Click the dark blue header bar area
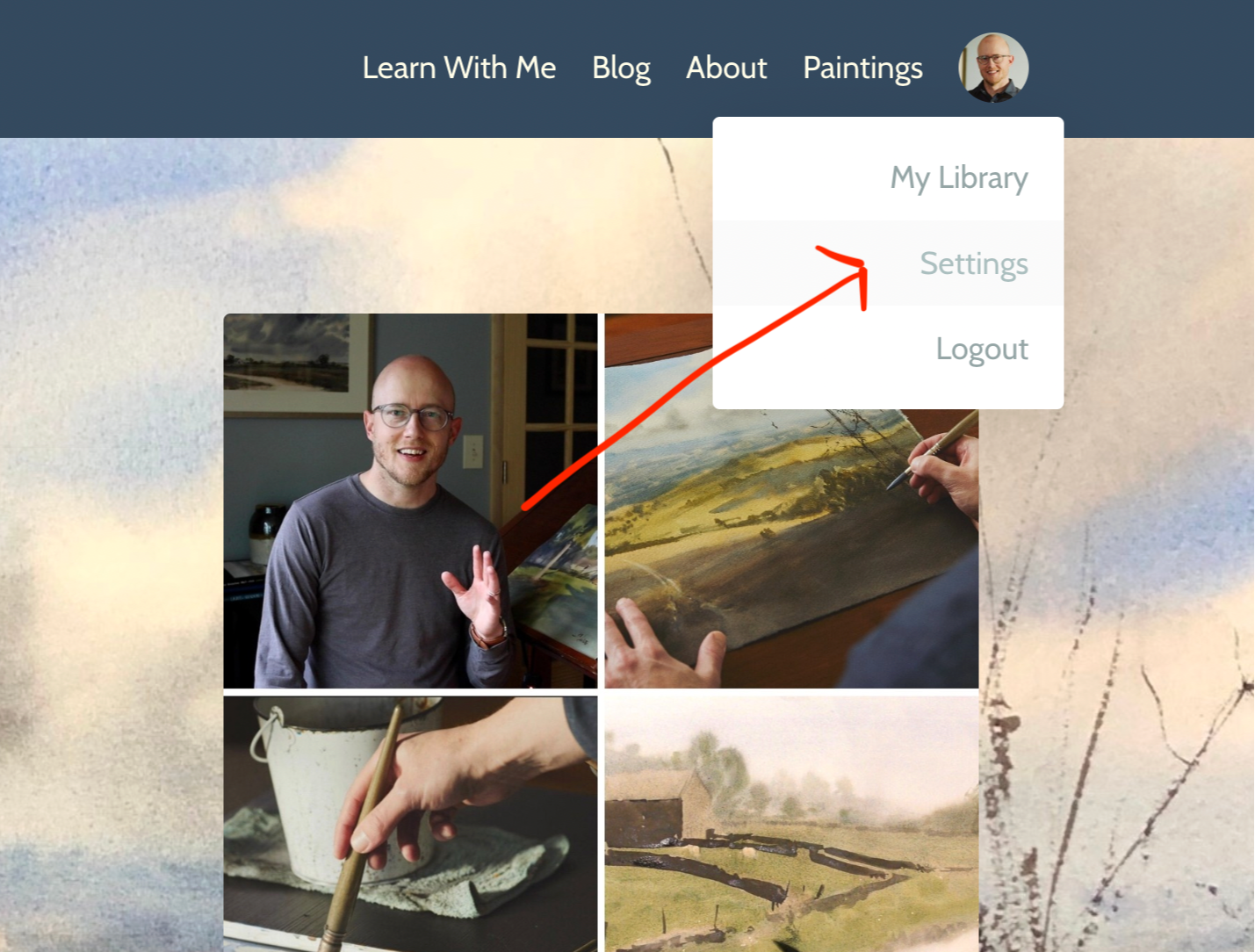The width and height of the screenshot is (1255, 952). point(176,69)
